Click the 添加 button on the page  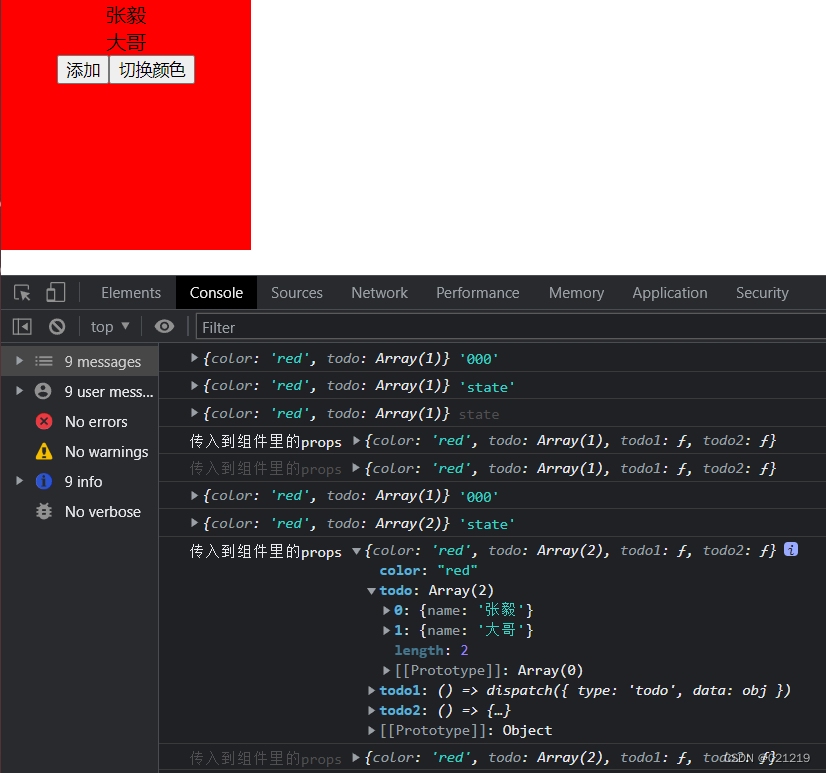[82, 69]
